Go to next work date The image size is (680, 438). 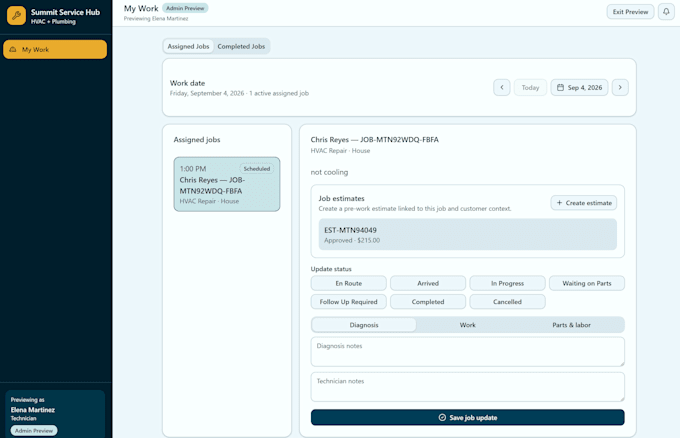[x=620, y=88]
